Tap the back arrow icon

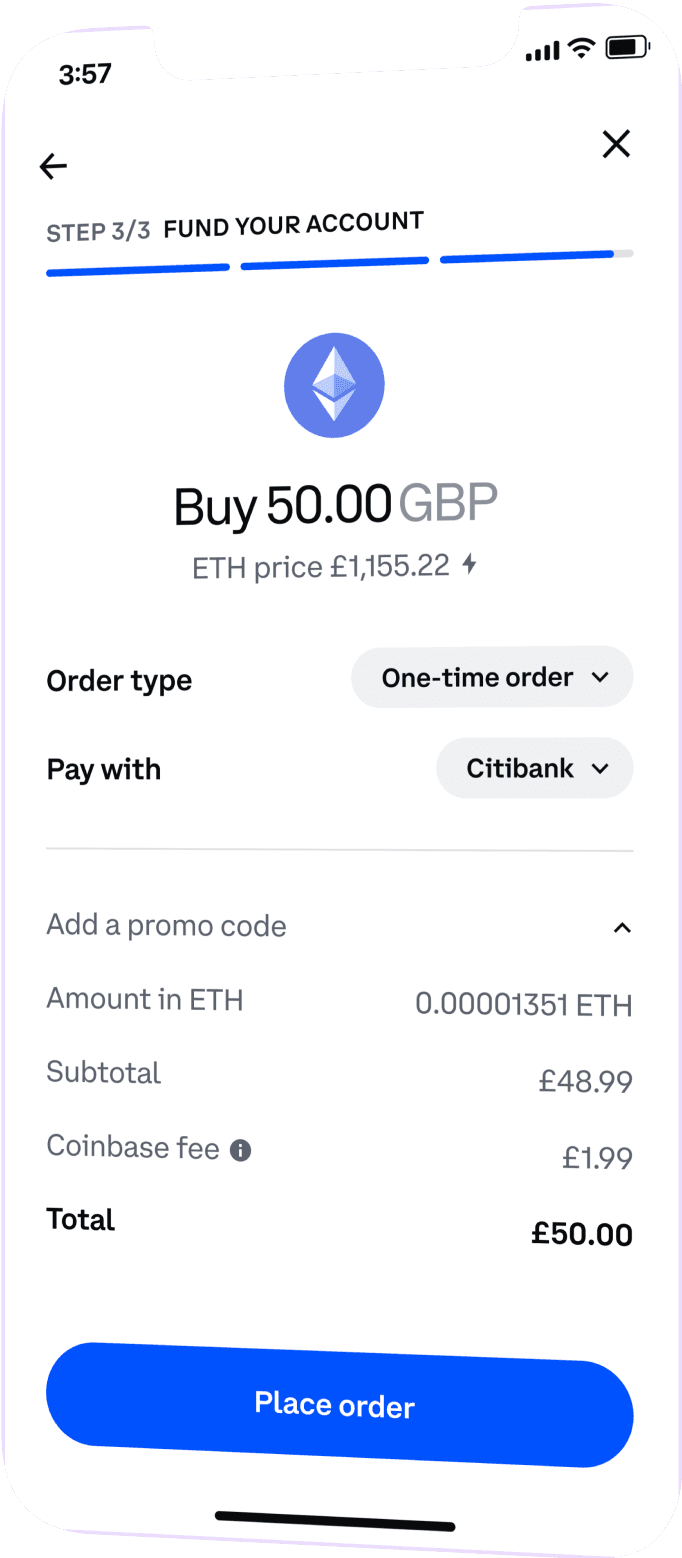click(53, 166)
